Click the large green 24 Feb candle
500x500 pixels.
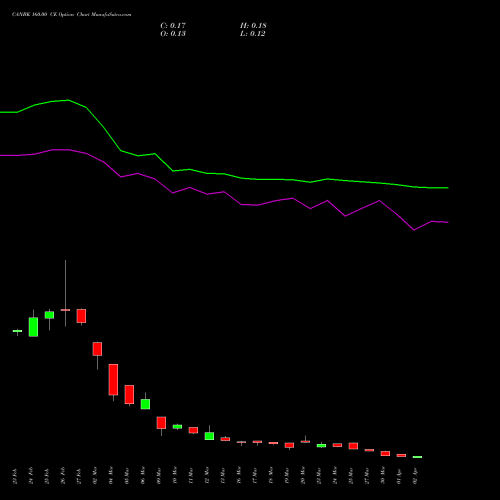pyautogui.click(x=33, y=327)
